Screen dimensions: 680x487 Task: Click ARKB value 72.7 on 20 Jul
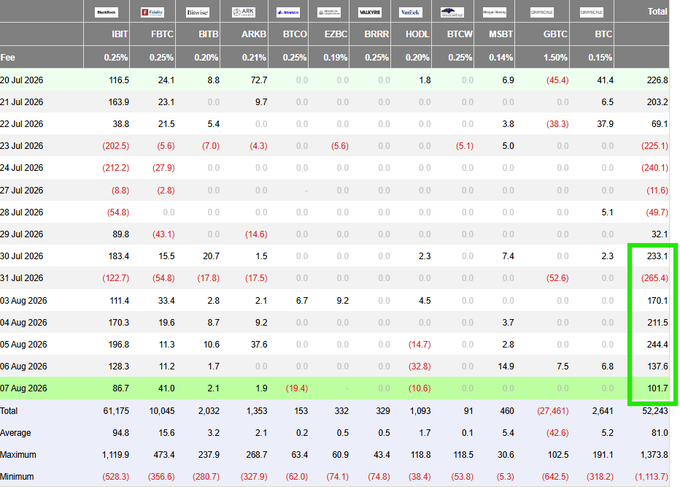tap(259, 80)
